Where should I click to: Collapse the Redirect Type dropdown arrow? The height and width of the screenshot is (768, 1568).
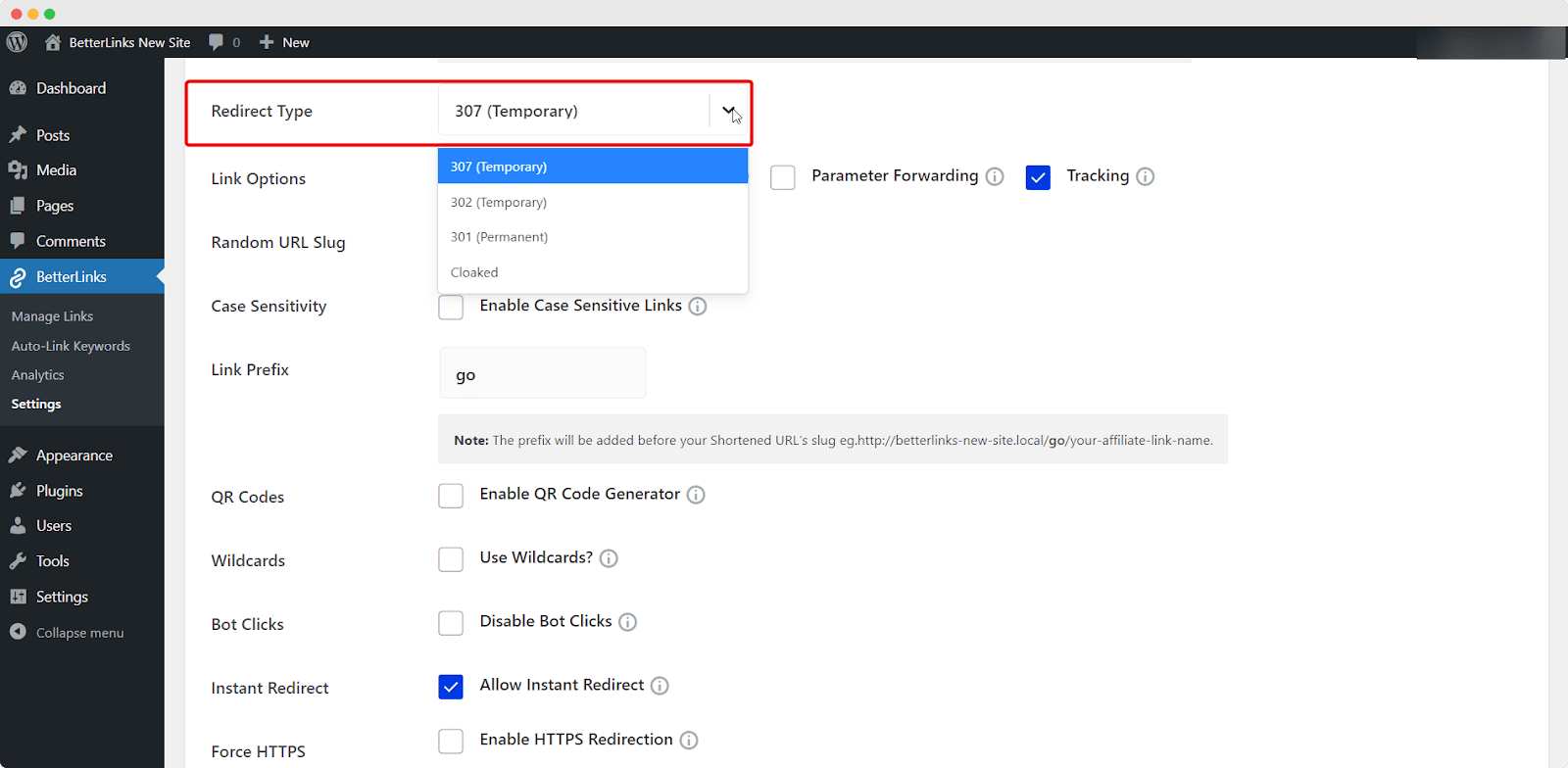pos(728,111)
